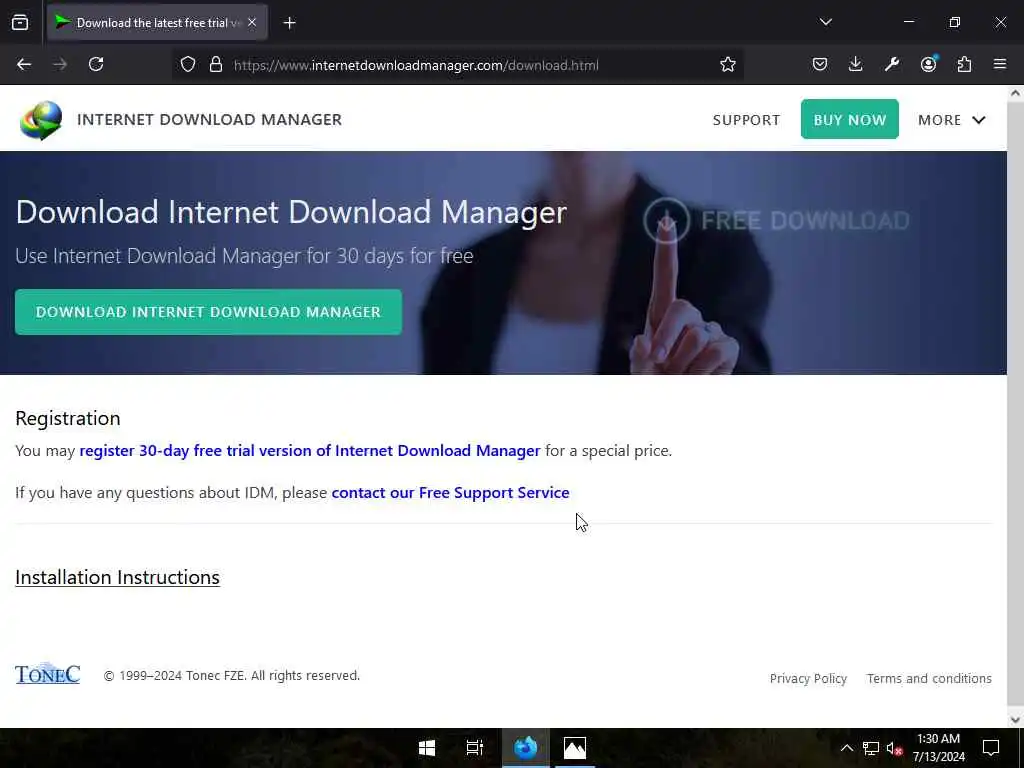Click scrollbar up arrow
The height and width of the screenshot is (768, 1024).
(1015, 93)
